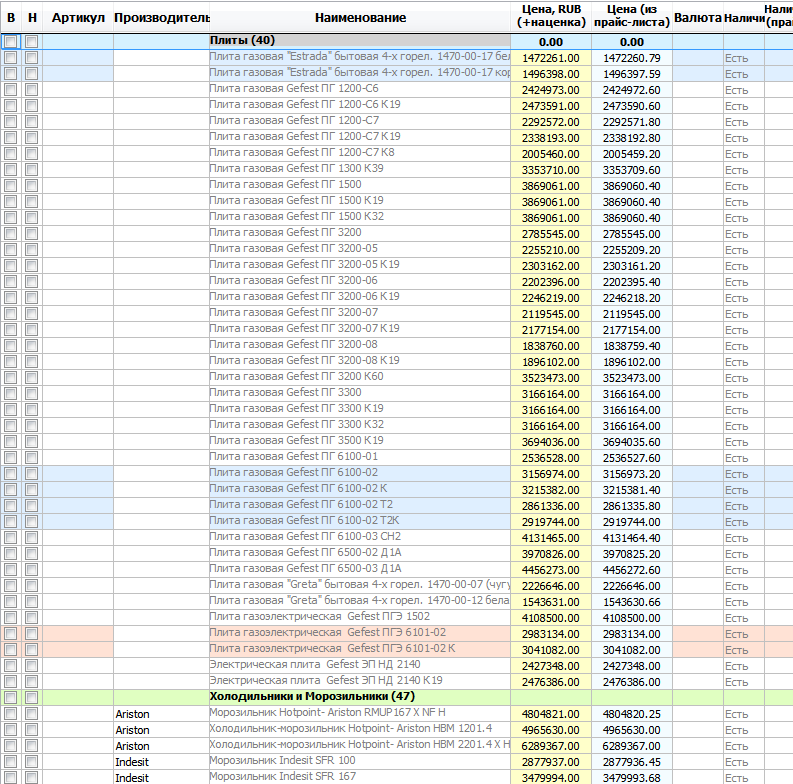Screen dimensions: 793x784
Task: Select the Плиты (40) group title
Action: pyautogui.click(x=242, y=40)
